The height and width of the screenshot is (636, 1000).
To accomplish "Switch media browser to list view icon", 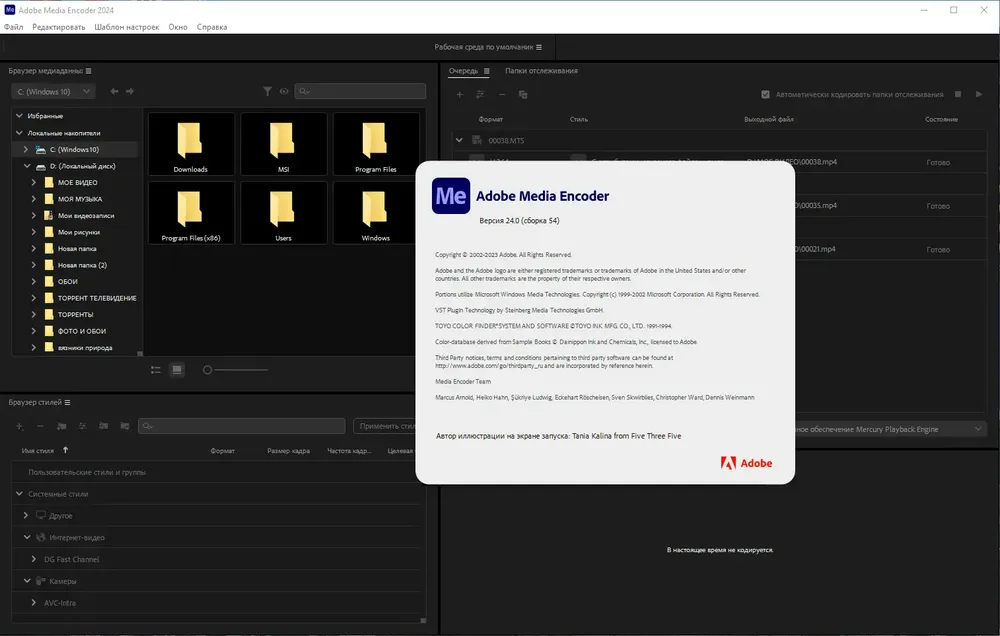I will [156, 369].
